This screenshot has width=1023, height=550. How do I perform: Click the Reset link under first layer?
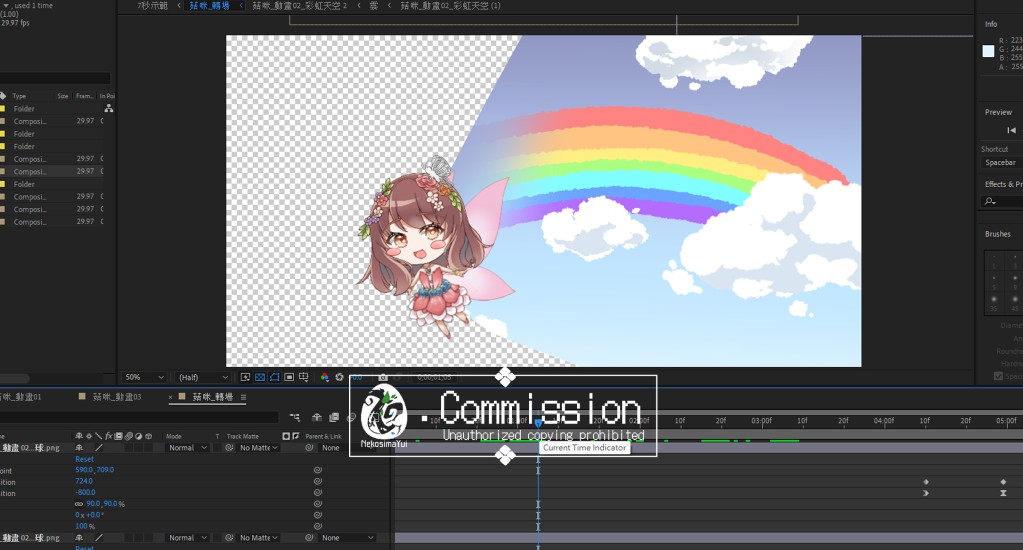pos(84,459)
